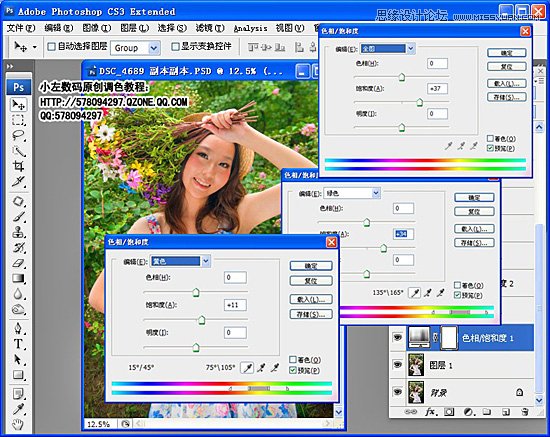The width and height of the screenshot is (550, 437).
Task: Select the Patch healing tool
Action: [x=18, y=201]
